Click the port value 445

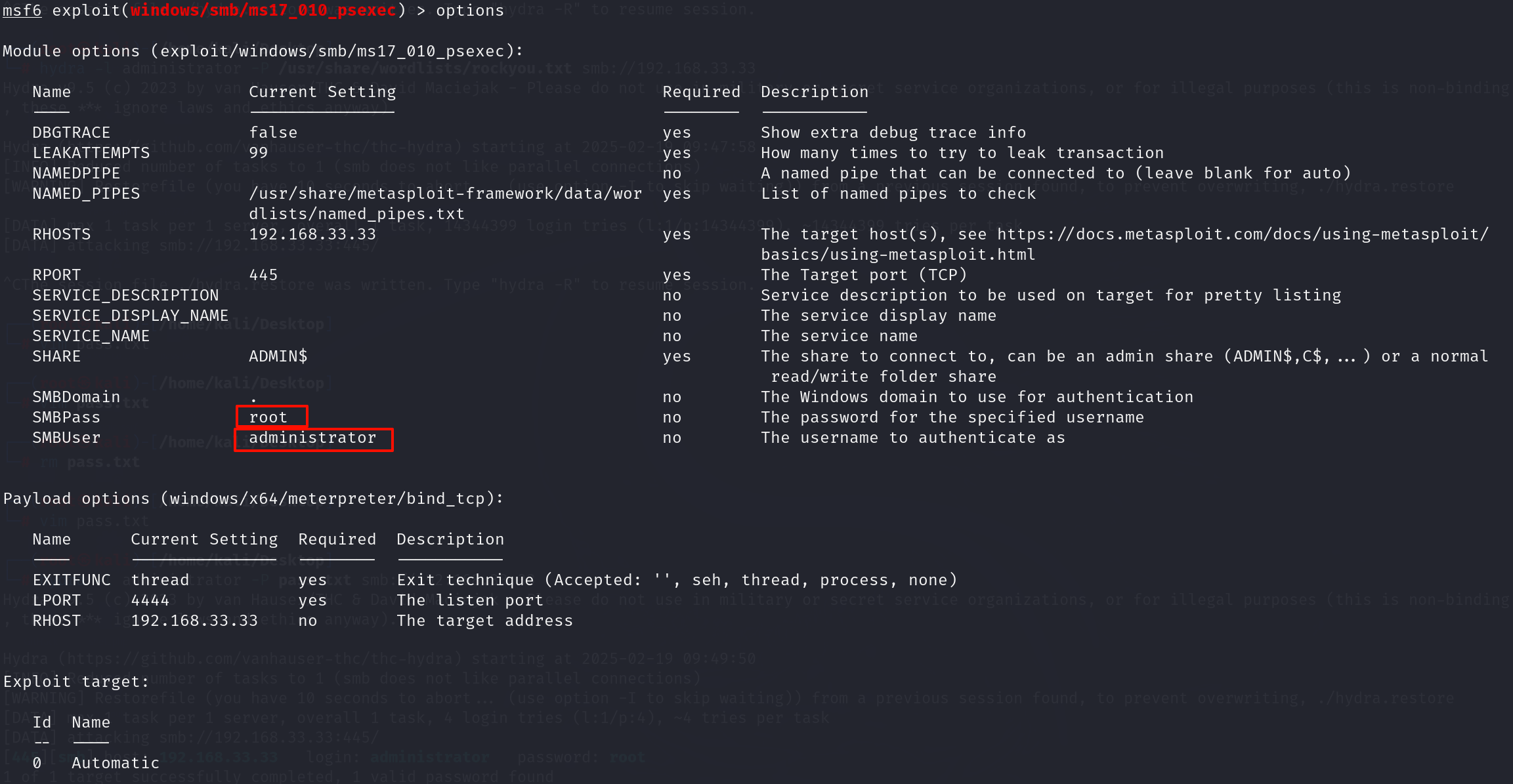pos(263,275)
